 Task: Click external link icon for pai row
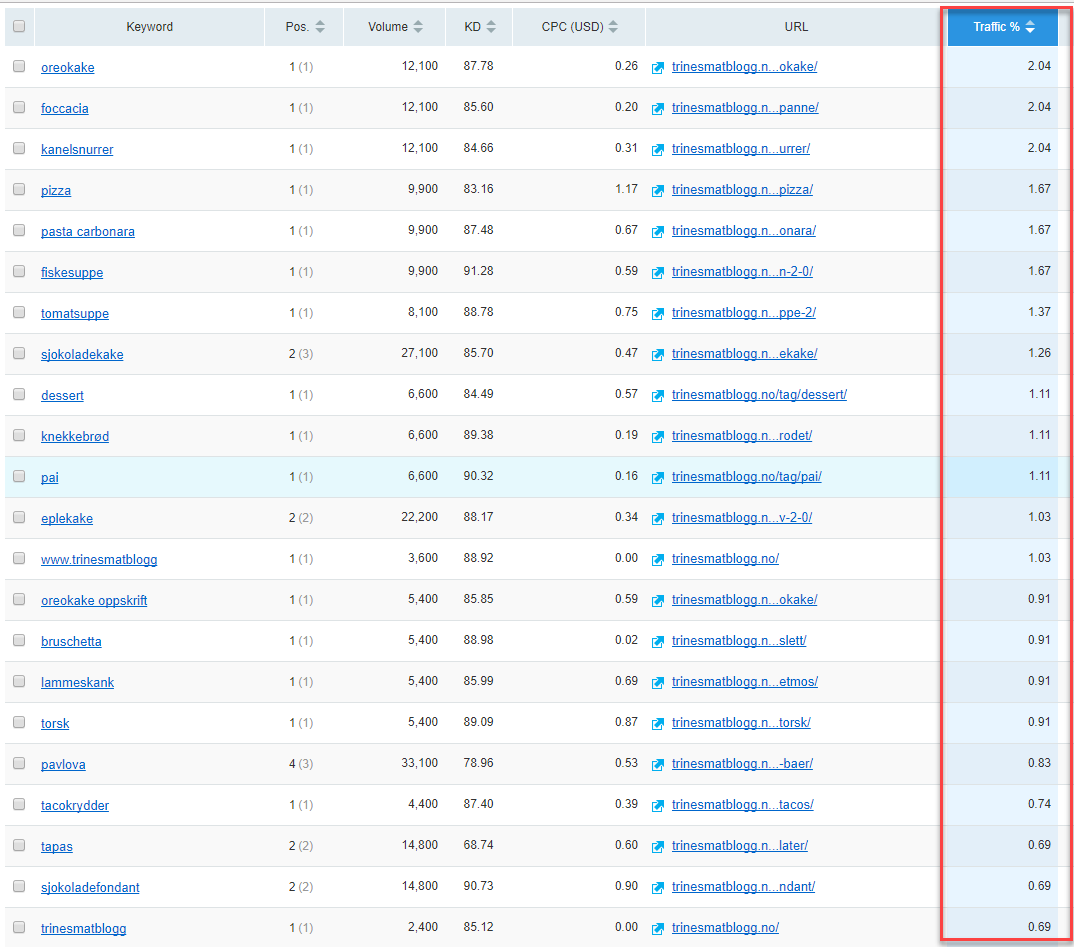pos(658,477)
